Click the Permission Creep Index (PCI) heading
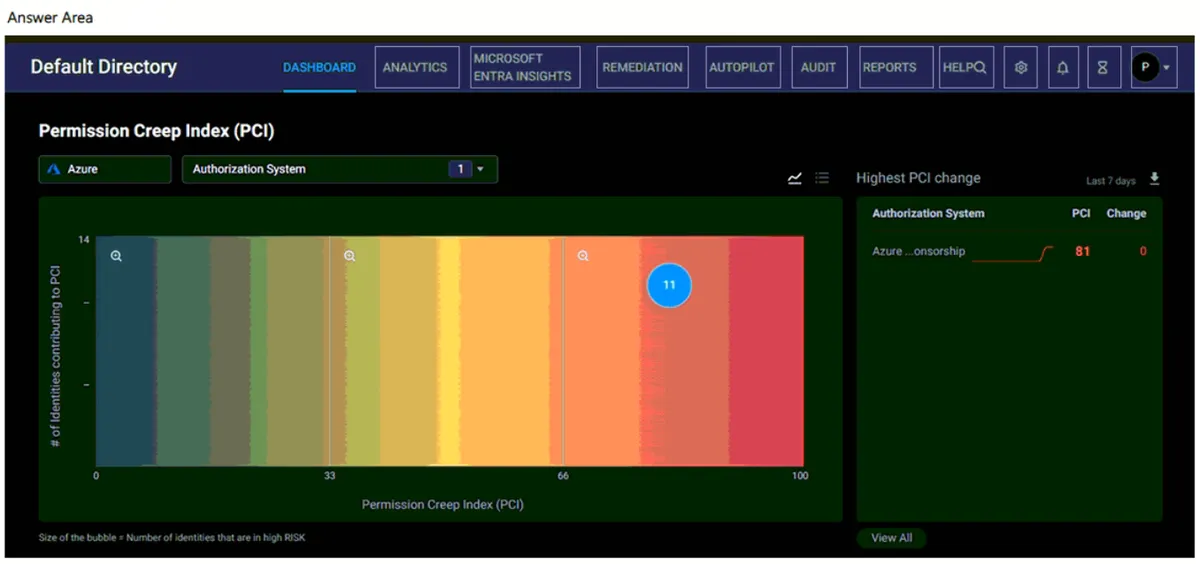 pyautogui.click(x=157, y=131)
